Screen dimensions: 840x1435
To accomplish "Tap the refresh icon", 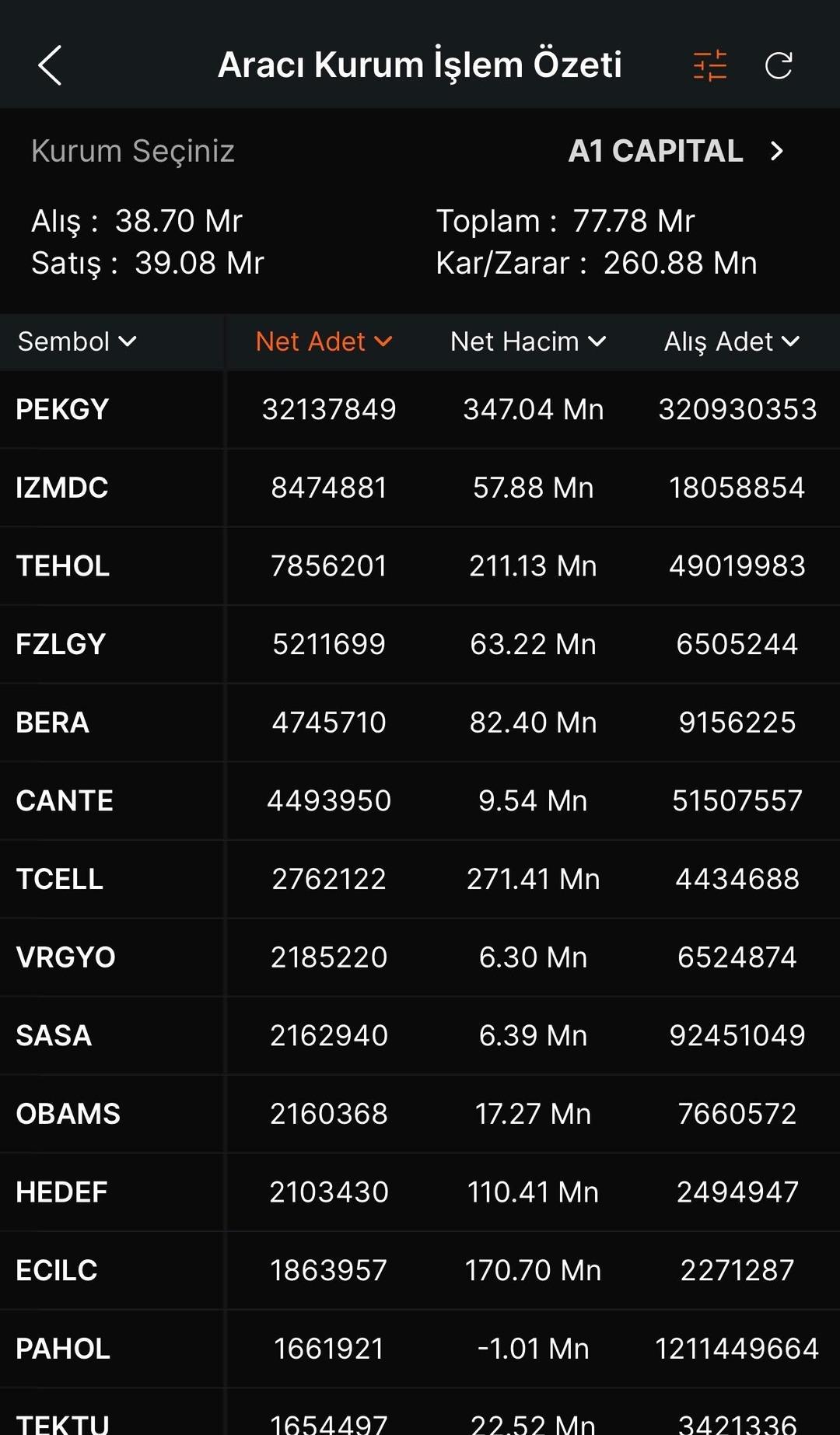I will (779, 65).
